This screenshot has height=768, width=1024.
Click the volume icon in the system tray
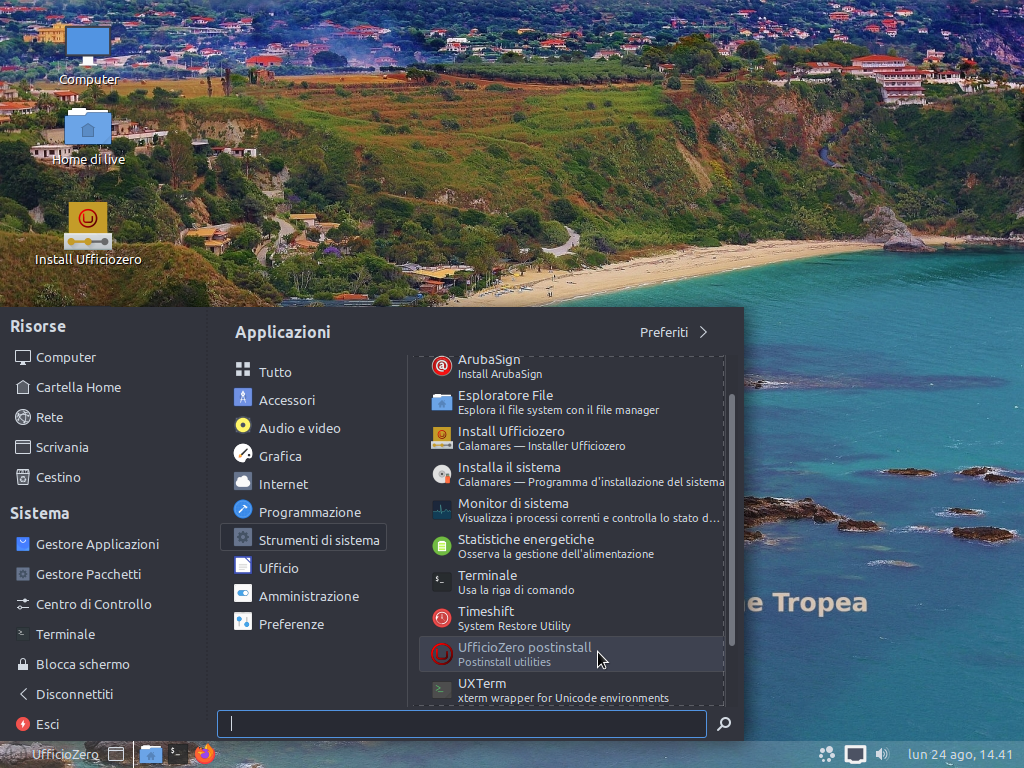[882, 754]
